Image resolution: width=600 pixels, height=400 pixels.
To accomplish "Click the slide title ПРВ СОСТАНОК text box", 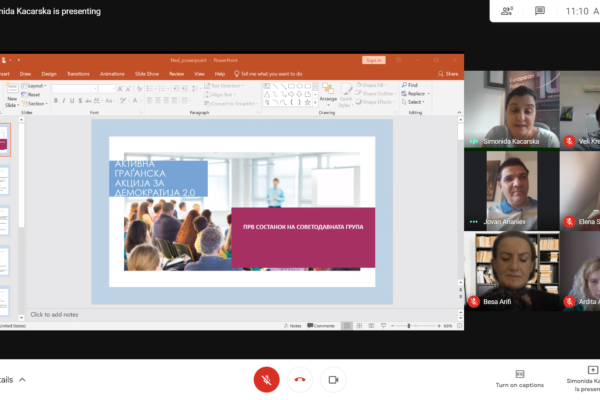I will (x=303, y=237).
